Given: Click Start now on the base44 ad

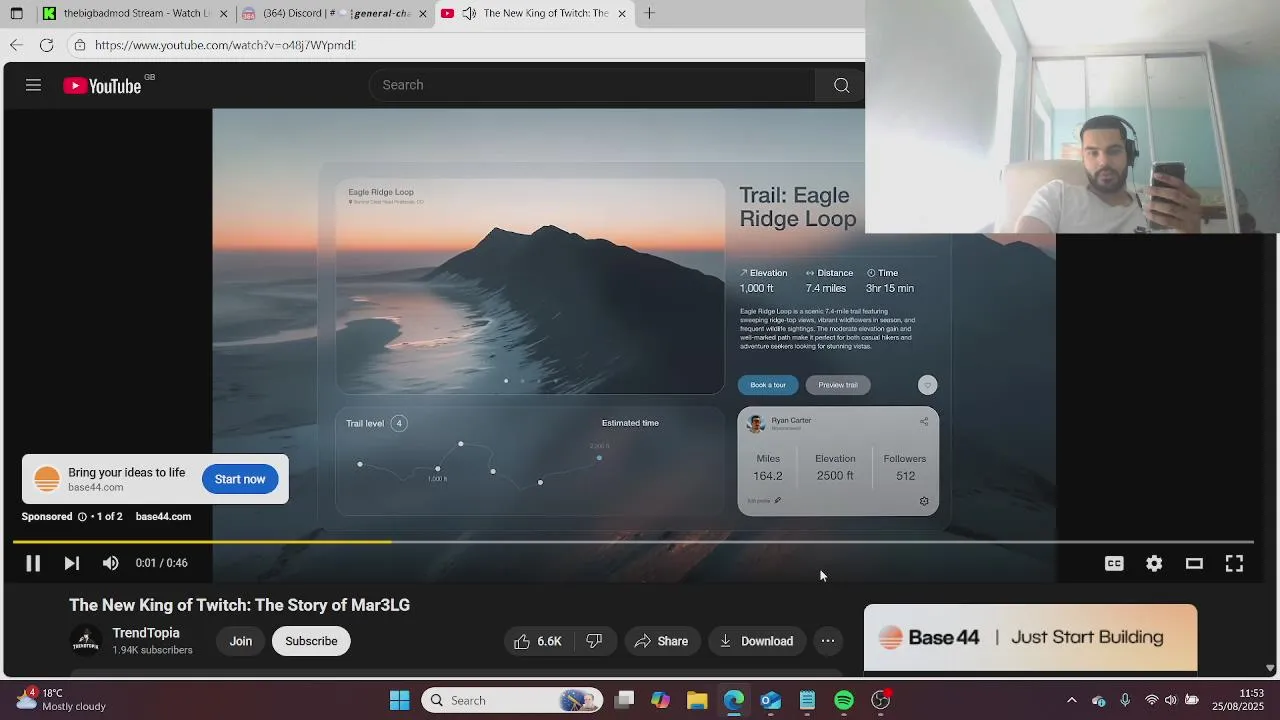Looking at the screenshot, I should [240, 479].
